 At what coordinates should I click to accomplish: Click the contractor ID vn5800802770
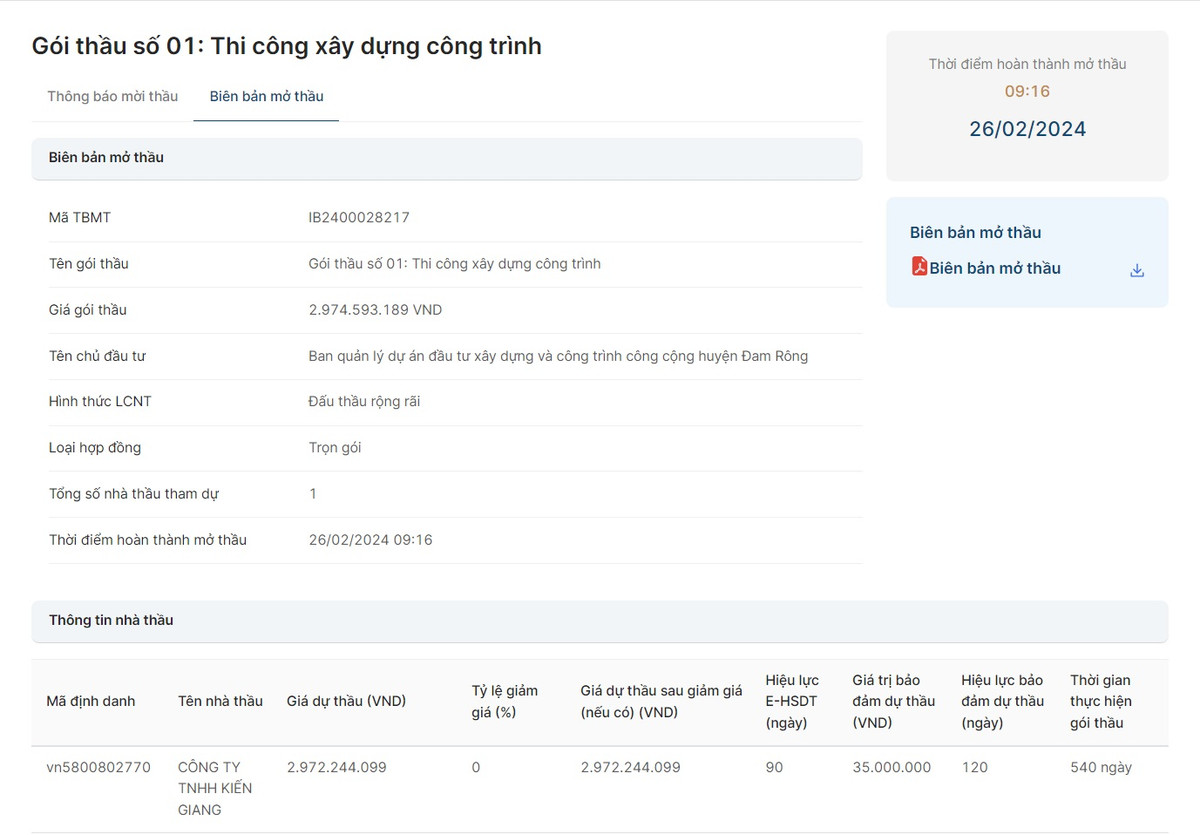click(97, 767)
